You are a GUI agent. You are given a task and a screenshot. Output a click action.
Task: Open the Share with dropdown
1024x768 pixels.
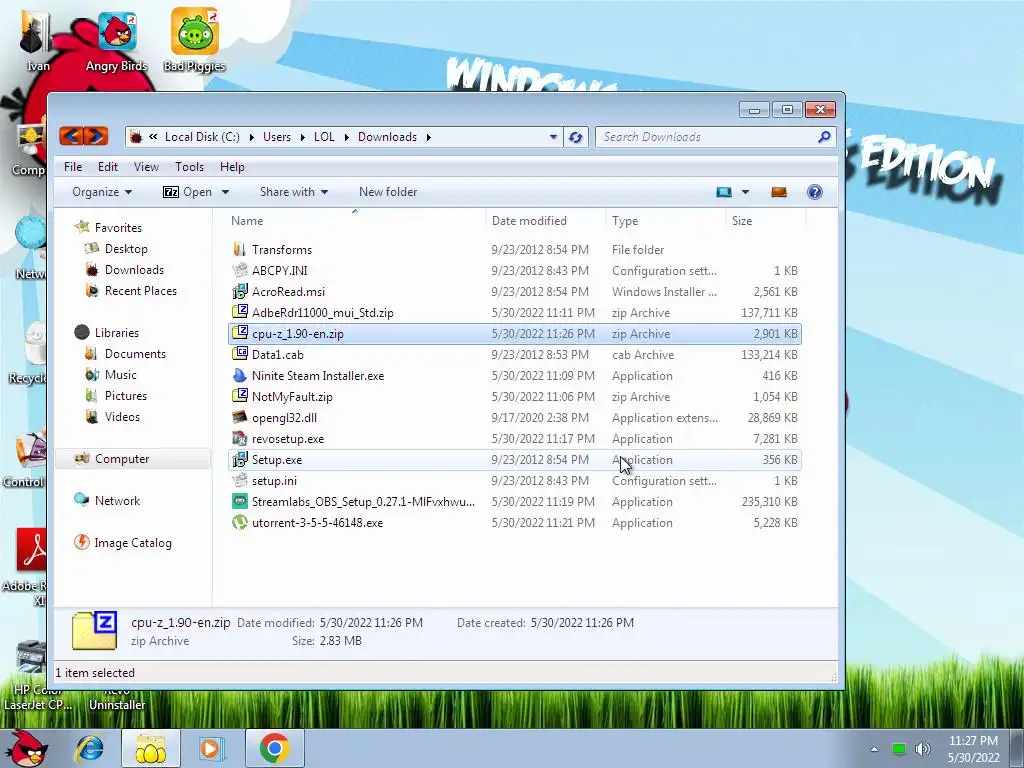tap(294, 192)
